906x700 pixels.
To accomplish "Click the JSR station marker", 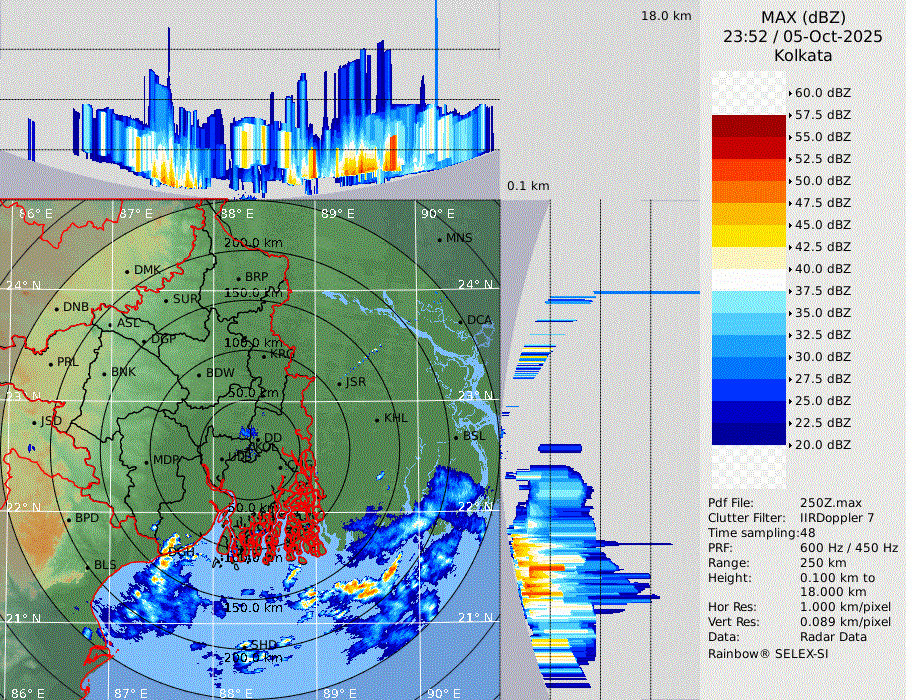I will point(339,383).
